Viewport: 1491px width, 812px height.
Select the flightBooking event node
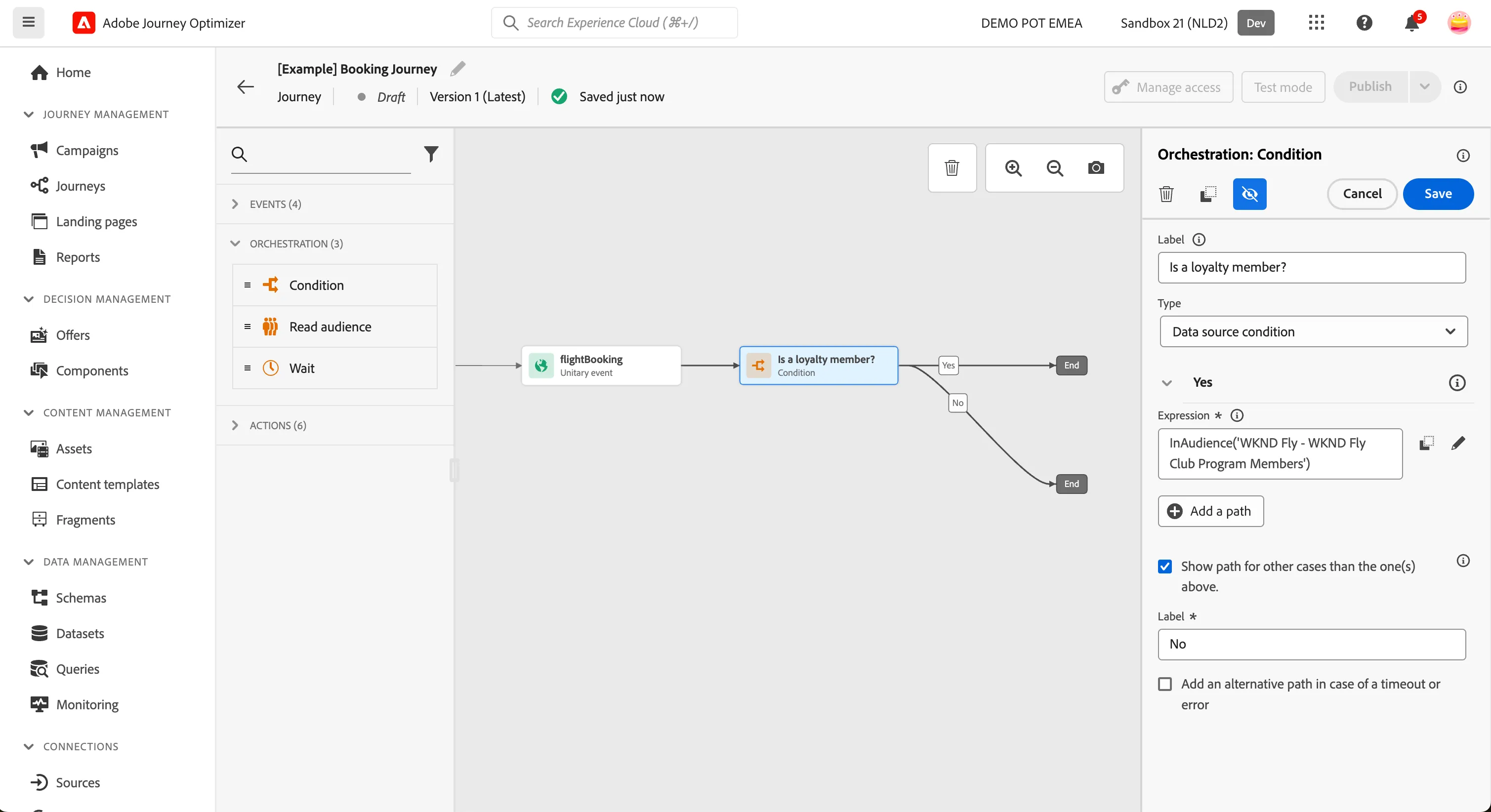[601, 365]
